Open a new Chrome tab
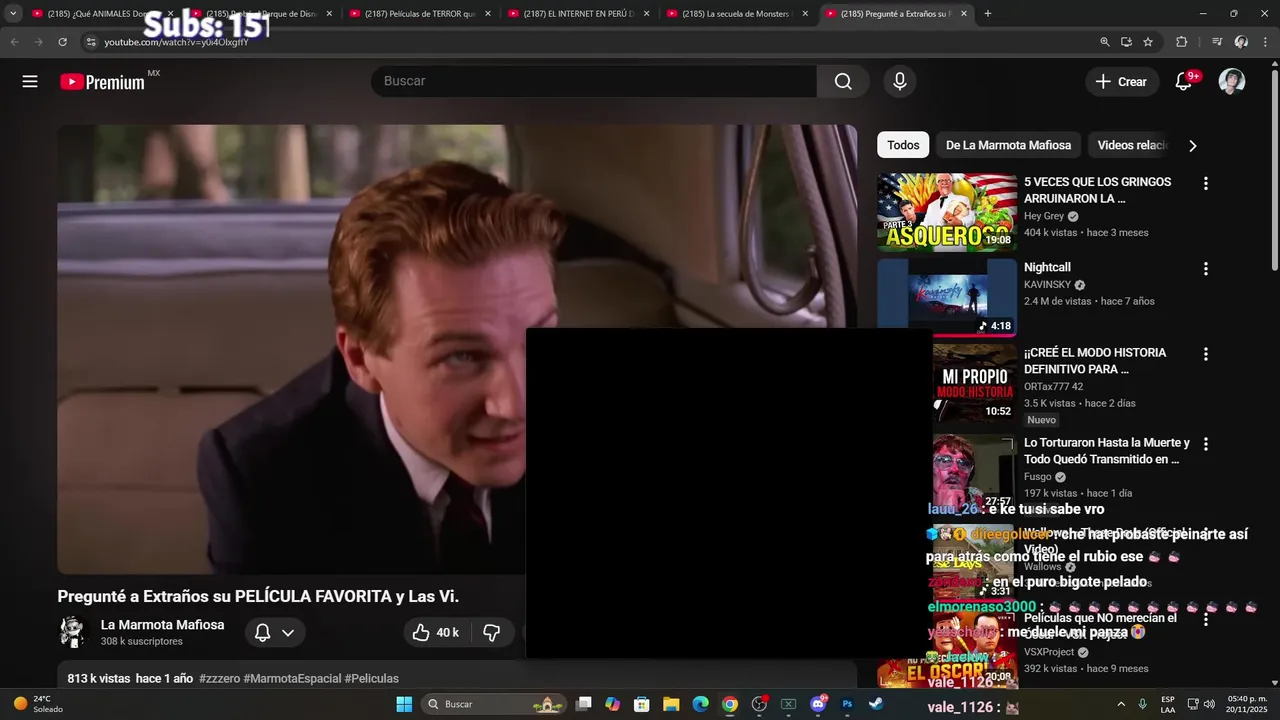1280x720 pixels. pos(988,14)
